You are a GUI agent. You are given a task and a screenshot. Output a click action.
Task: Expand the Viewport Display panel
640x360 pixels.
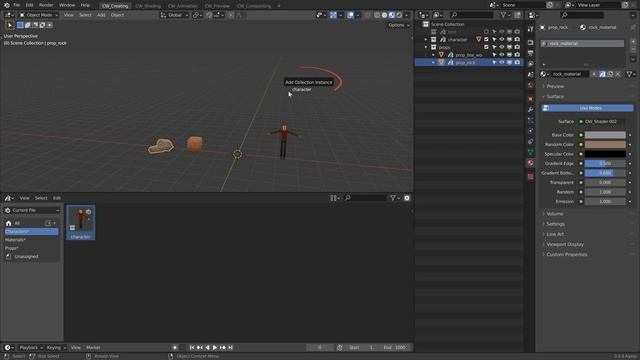coord(564,244)
